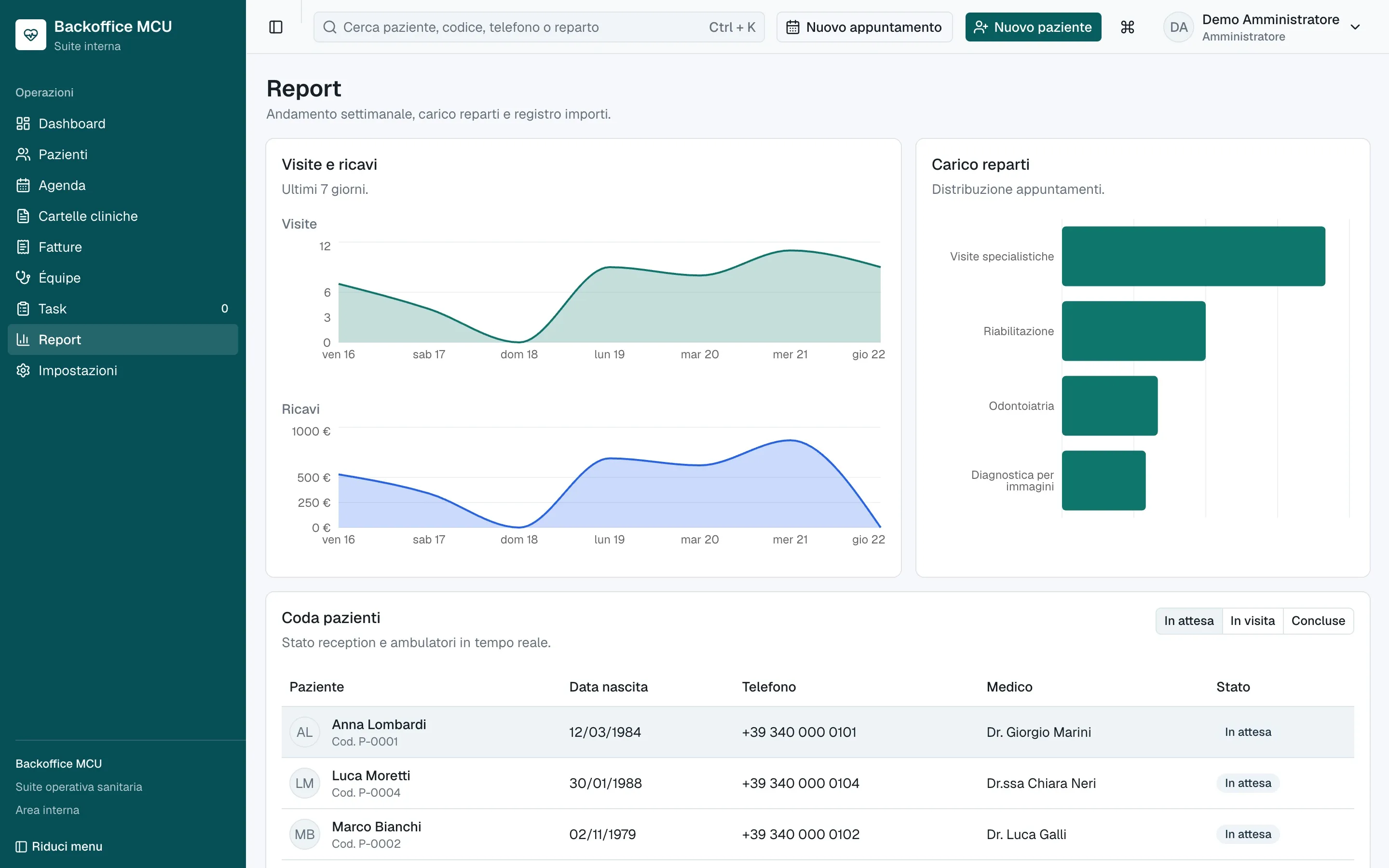The image size is (1389, 868).
Task: Focus the patient search field
Action: tap(539, 27)
